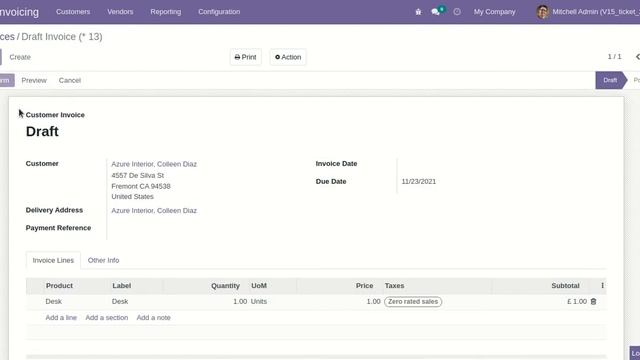
Task: Click Mitchell Admin avatar picture
Action: tap(542, 12)
